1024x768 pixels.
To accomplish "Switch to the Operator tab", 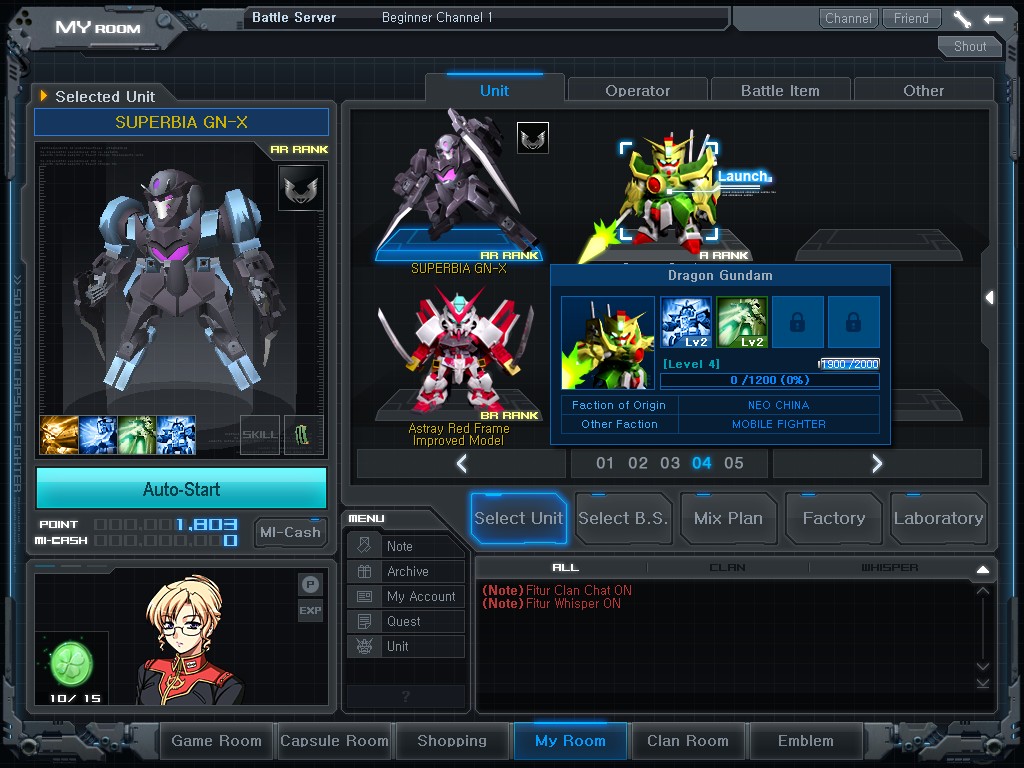I will (637, 89).
